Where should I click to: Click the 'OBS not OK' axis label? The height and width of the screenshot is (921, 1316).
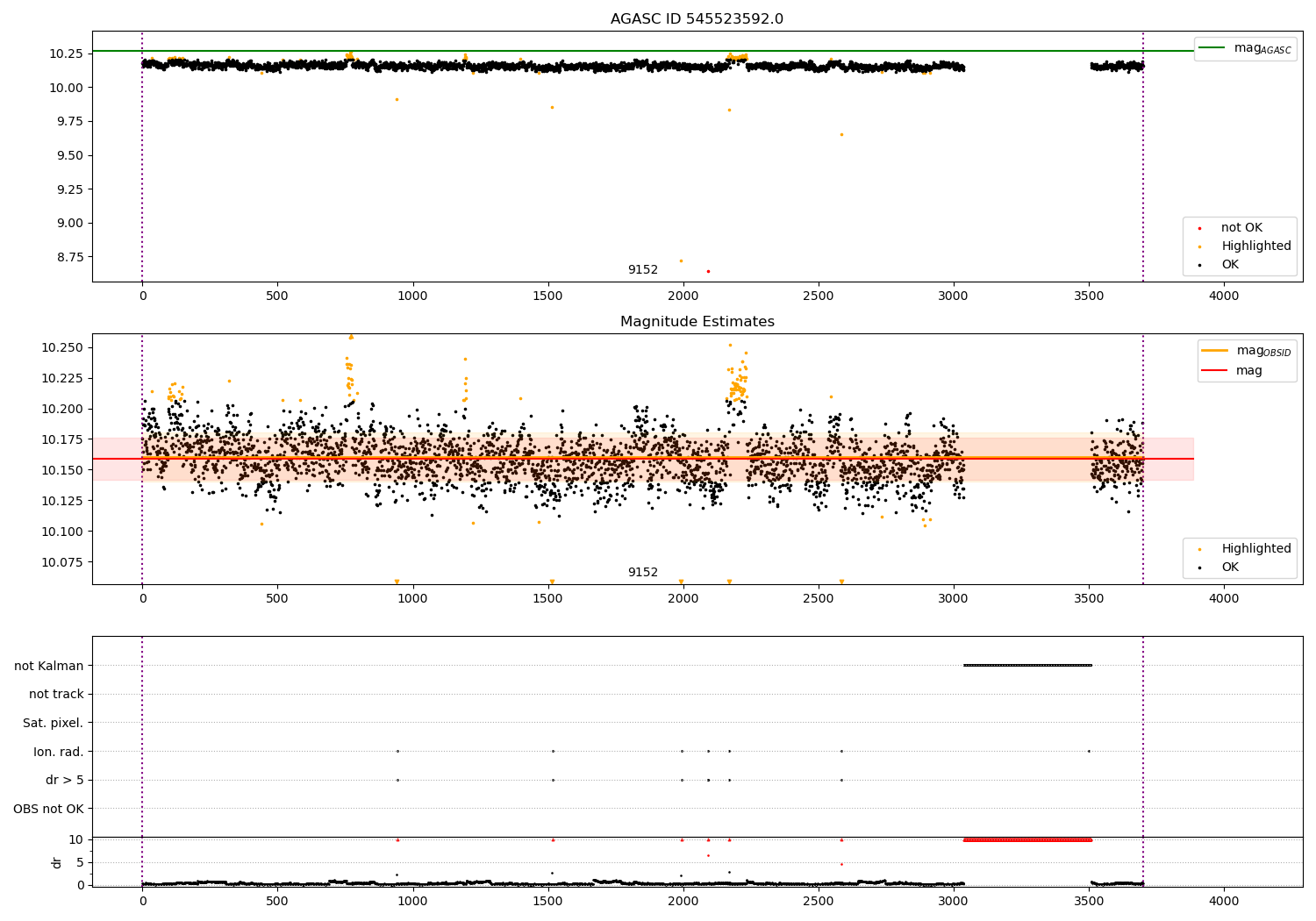click(48, 809)
